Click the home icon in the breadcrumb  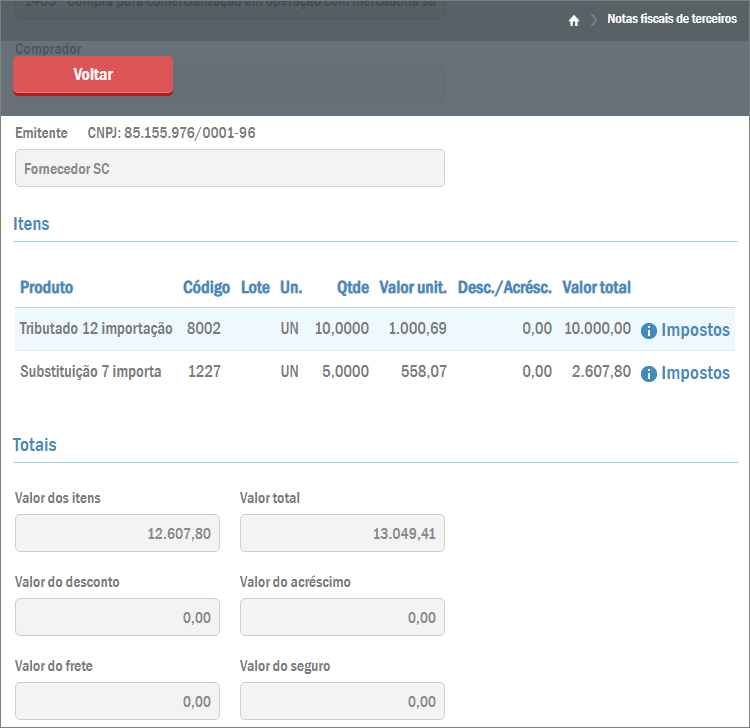(574, 20)
